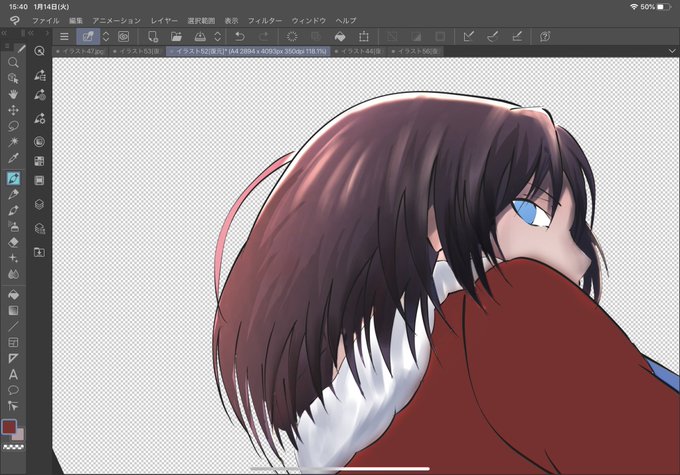
Task: Select the Auto select magic wand tool
Action: (x=13, y=142)
